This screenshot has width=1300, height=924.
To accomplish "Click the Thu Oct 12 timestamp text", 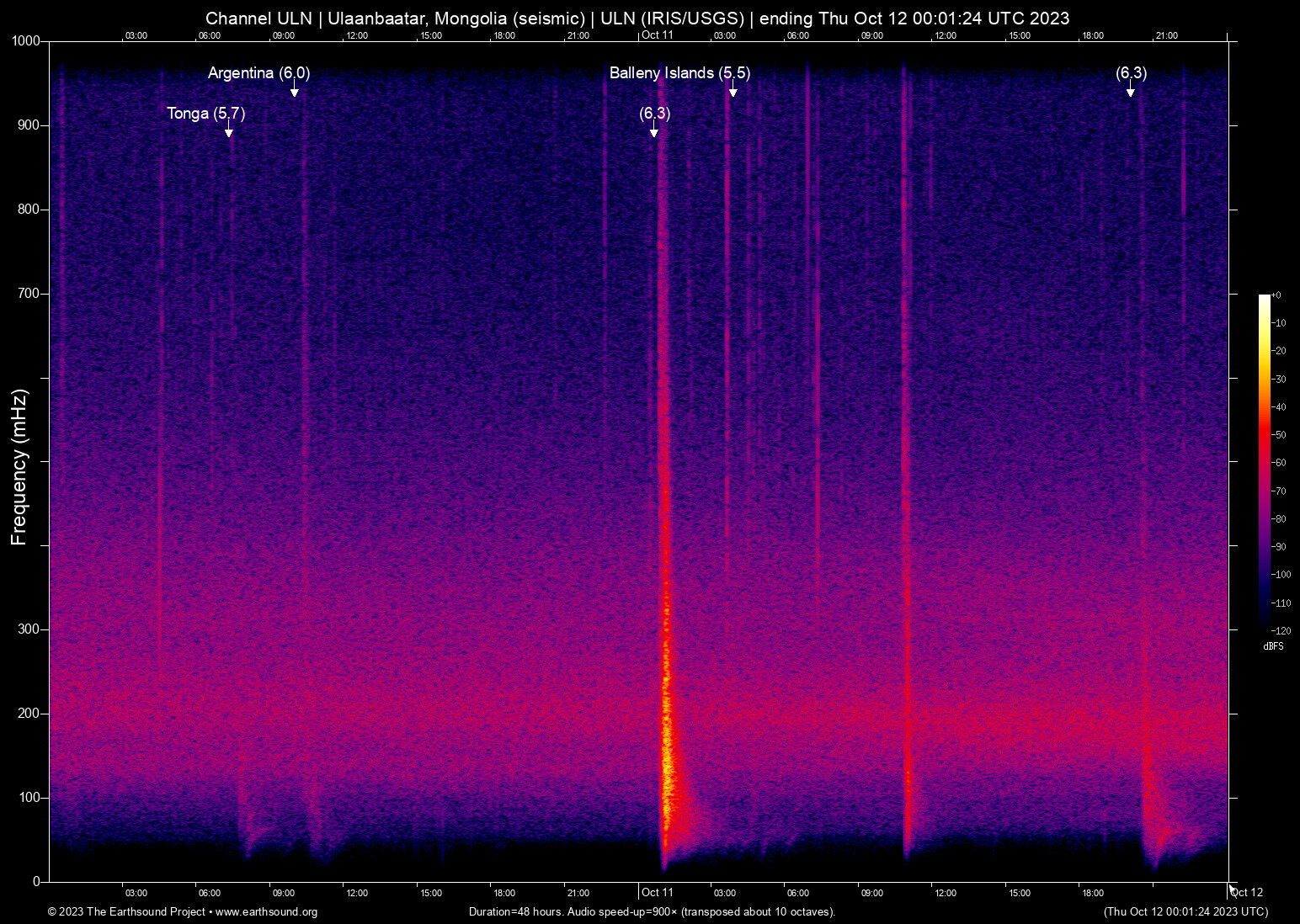I will pyautogui.click(x=1187, y=912).
